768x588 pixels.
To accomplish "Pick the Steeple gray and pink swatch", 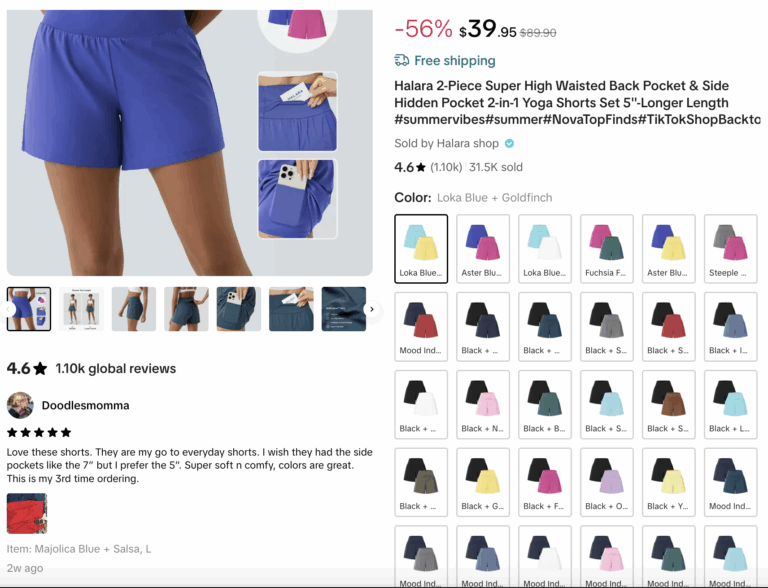I will click(x=731, y=248).
